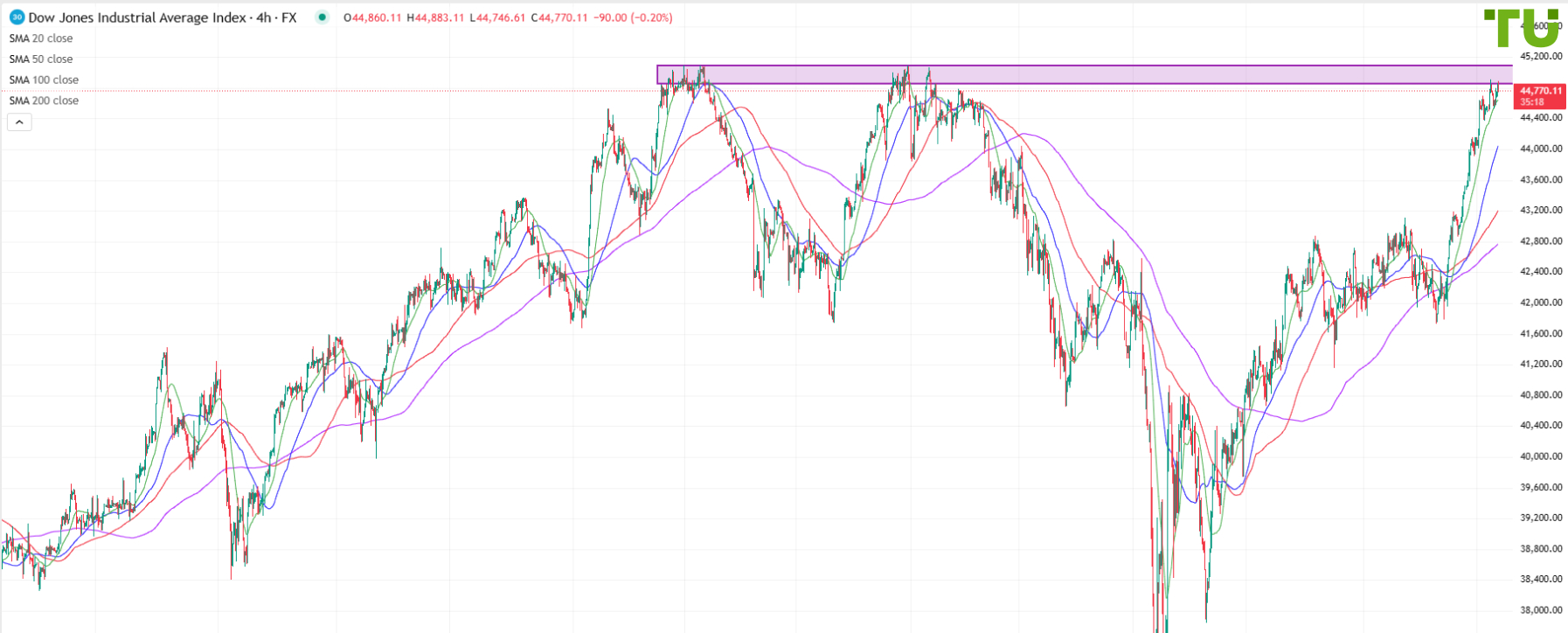Click the 38,400.00 price axis label

[1541, 580]
